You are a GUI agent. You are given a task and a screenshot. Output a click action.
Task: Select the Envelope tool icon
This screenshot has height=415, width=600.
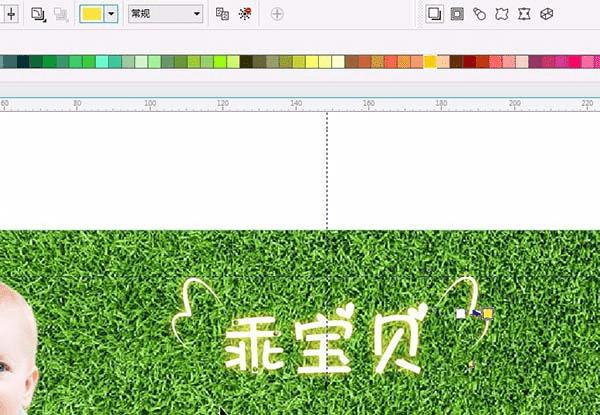(524, 14)
